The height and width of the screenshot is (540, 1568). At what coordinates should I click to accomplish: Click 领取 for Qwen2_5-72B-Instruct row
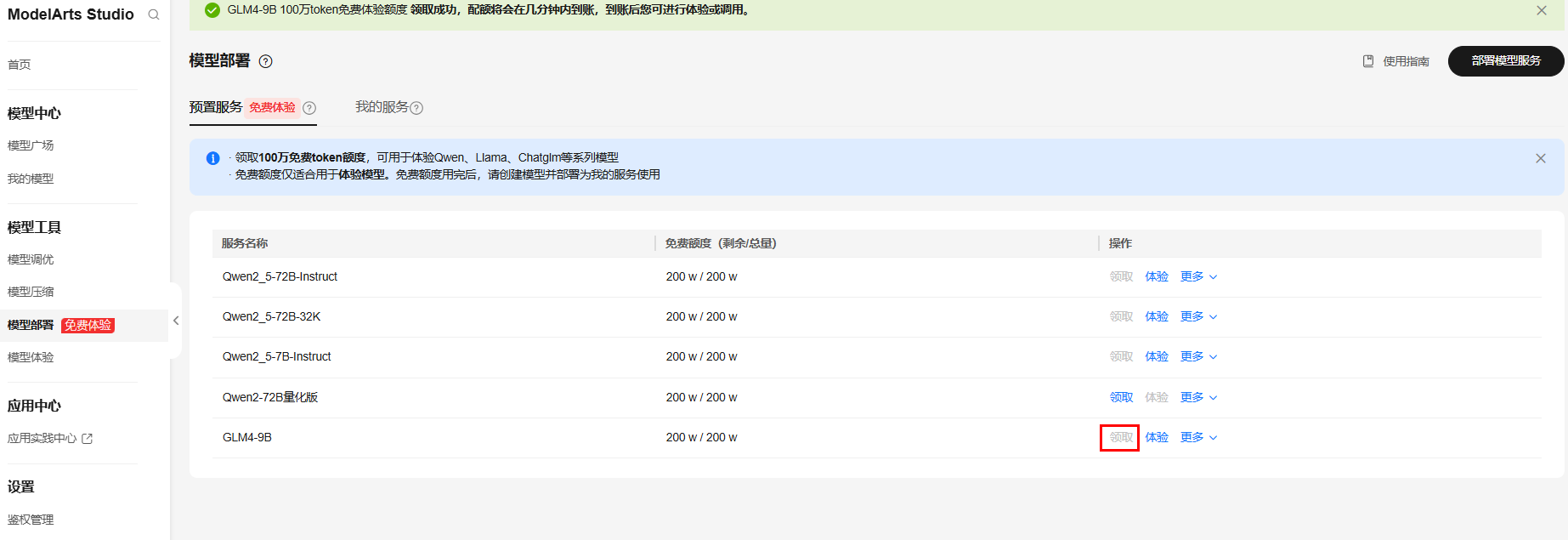(x=1121, y=276)
